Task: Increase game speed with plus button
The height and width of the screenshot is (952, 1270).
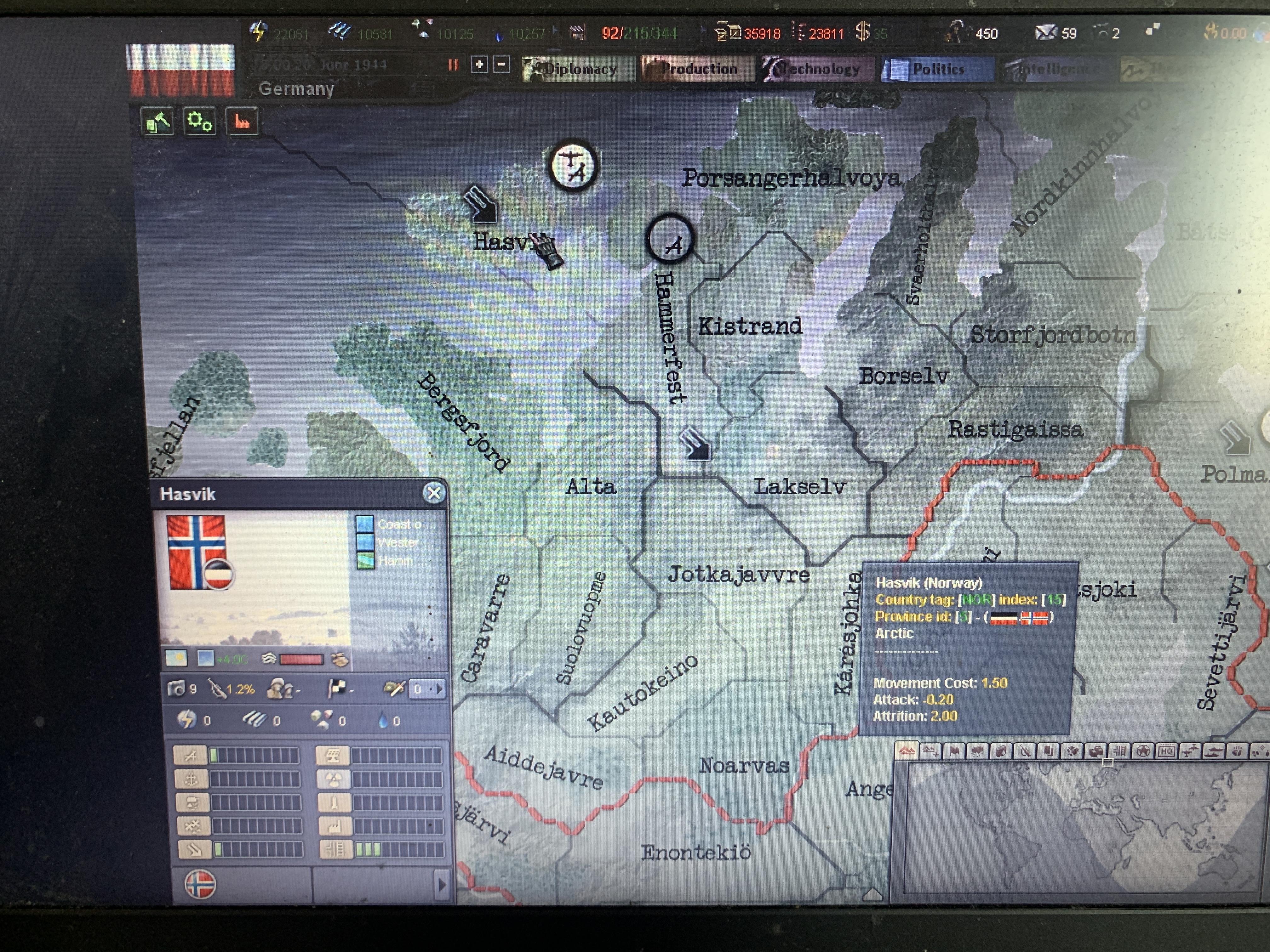Action: (479, 64)
